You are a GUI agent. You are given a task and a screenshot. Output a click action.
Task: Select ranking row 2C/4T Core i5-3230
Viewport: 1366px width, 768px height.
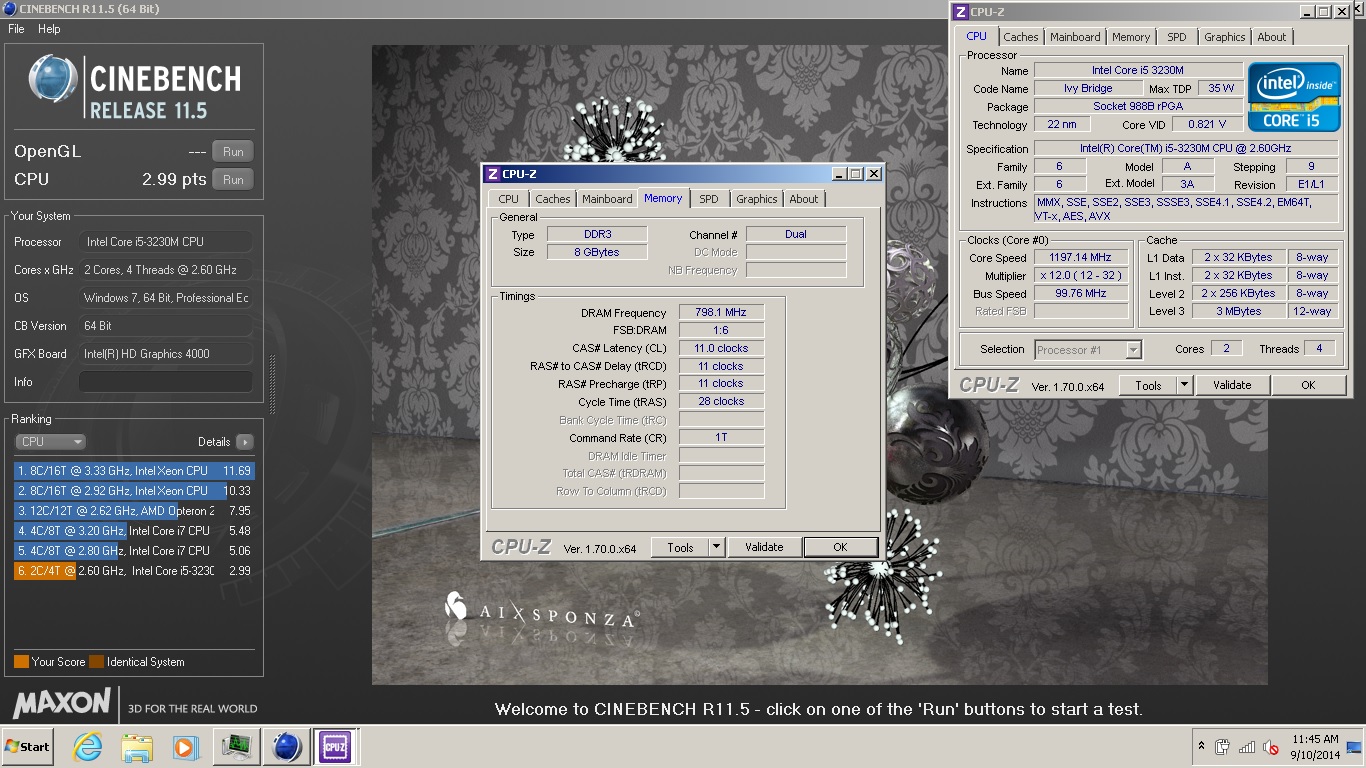(134, 571)
